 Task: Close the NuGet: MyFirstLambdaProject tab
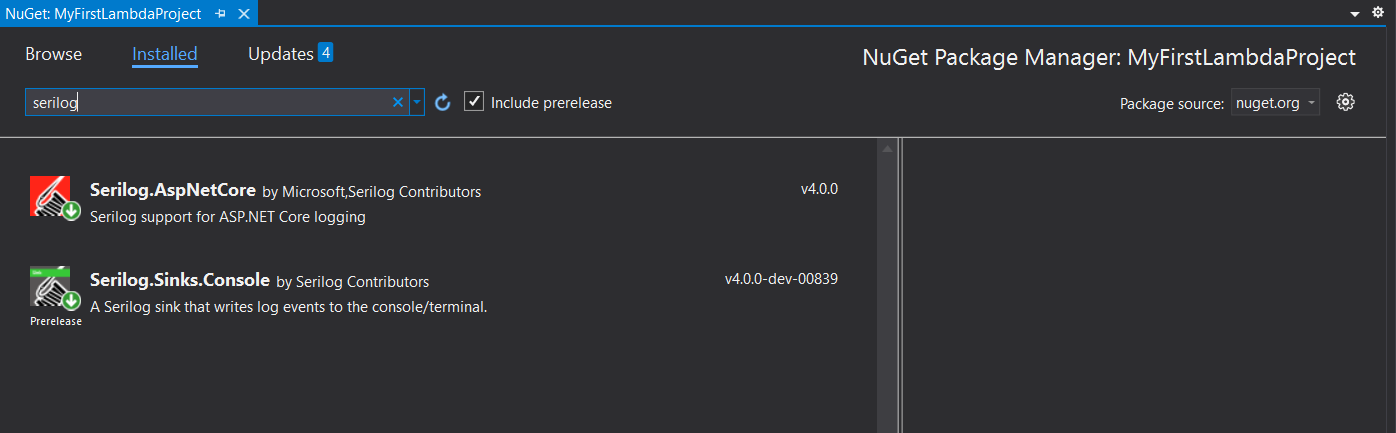[x=242, y=14]
